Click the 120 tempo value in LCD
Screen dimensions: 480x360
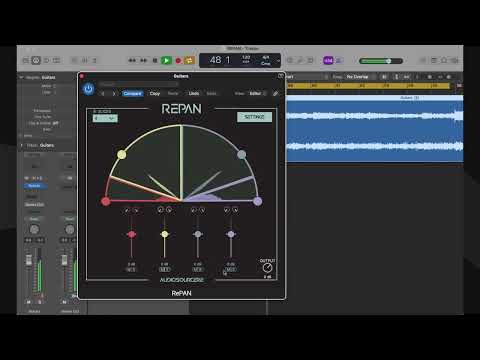[246, 58]
